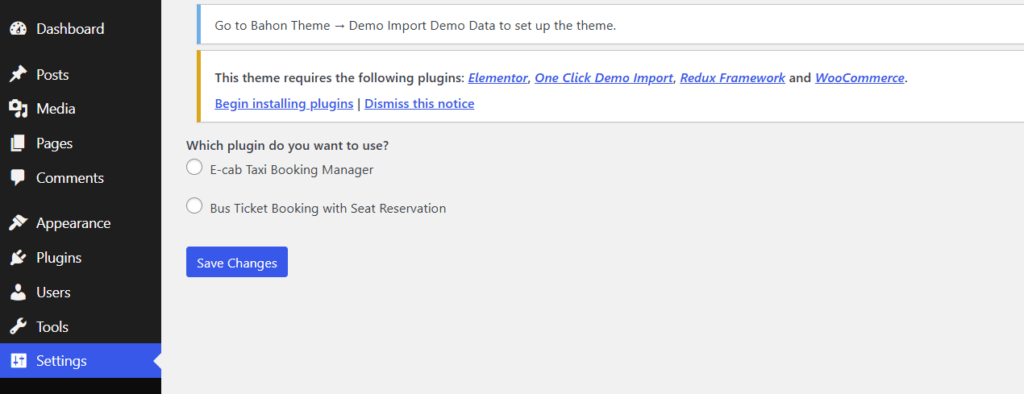1024x394 pixels.
Task: Open Comments menu item
Action: click(80, 178)
